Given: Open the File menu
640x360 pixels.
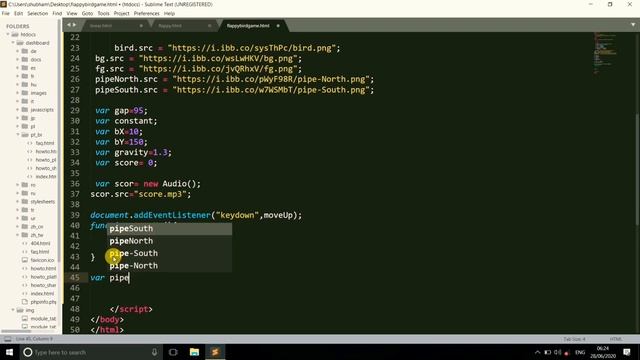Looking at the screenshot, I should click(6, 13).
